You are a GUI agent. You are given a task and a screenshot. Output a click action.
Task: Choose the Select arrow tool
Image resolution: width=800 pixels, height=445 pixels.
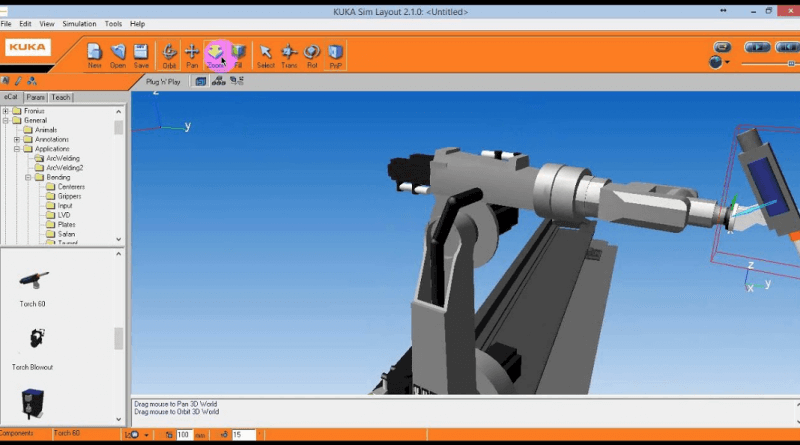265,53
